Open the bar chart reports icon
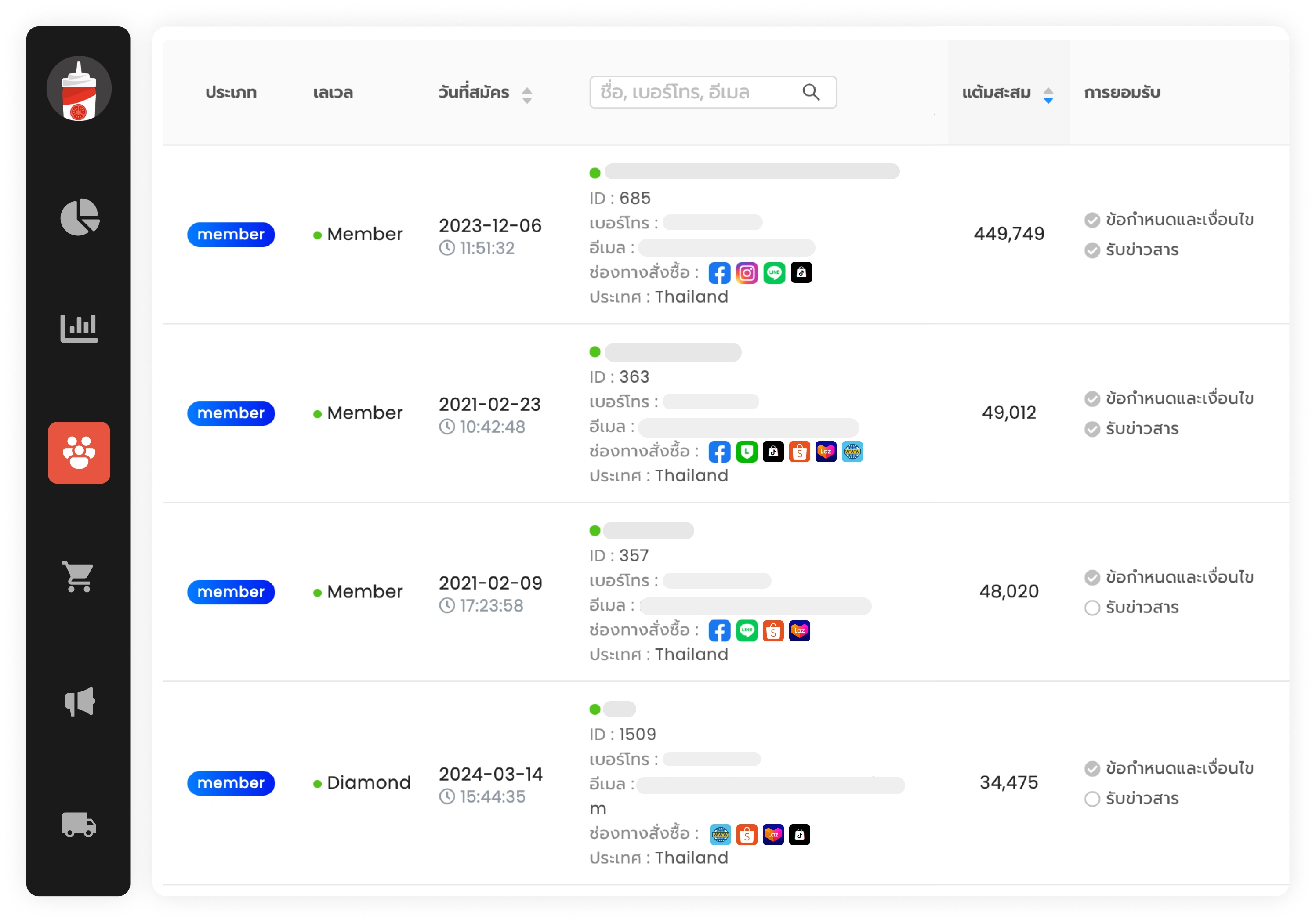This screenshot has height=923, width=1316. point(79,328)
